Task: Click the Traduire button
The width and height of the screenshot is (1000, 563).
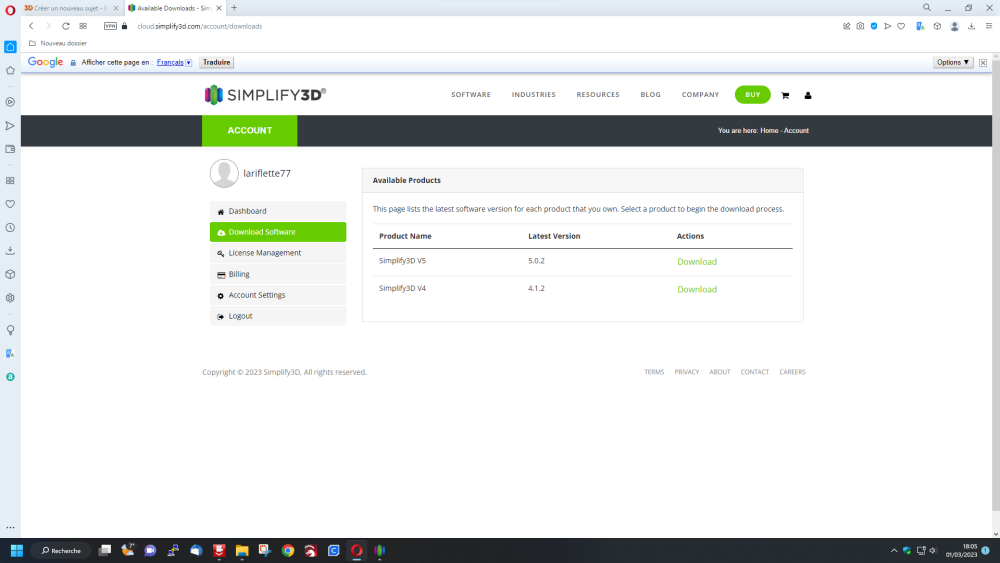Action: pyautogui.click(x=216, y=62)
